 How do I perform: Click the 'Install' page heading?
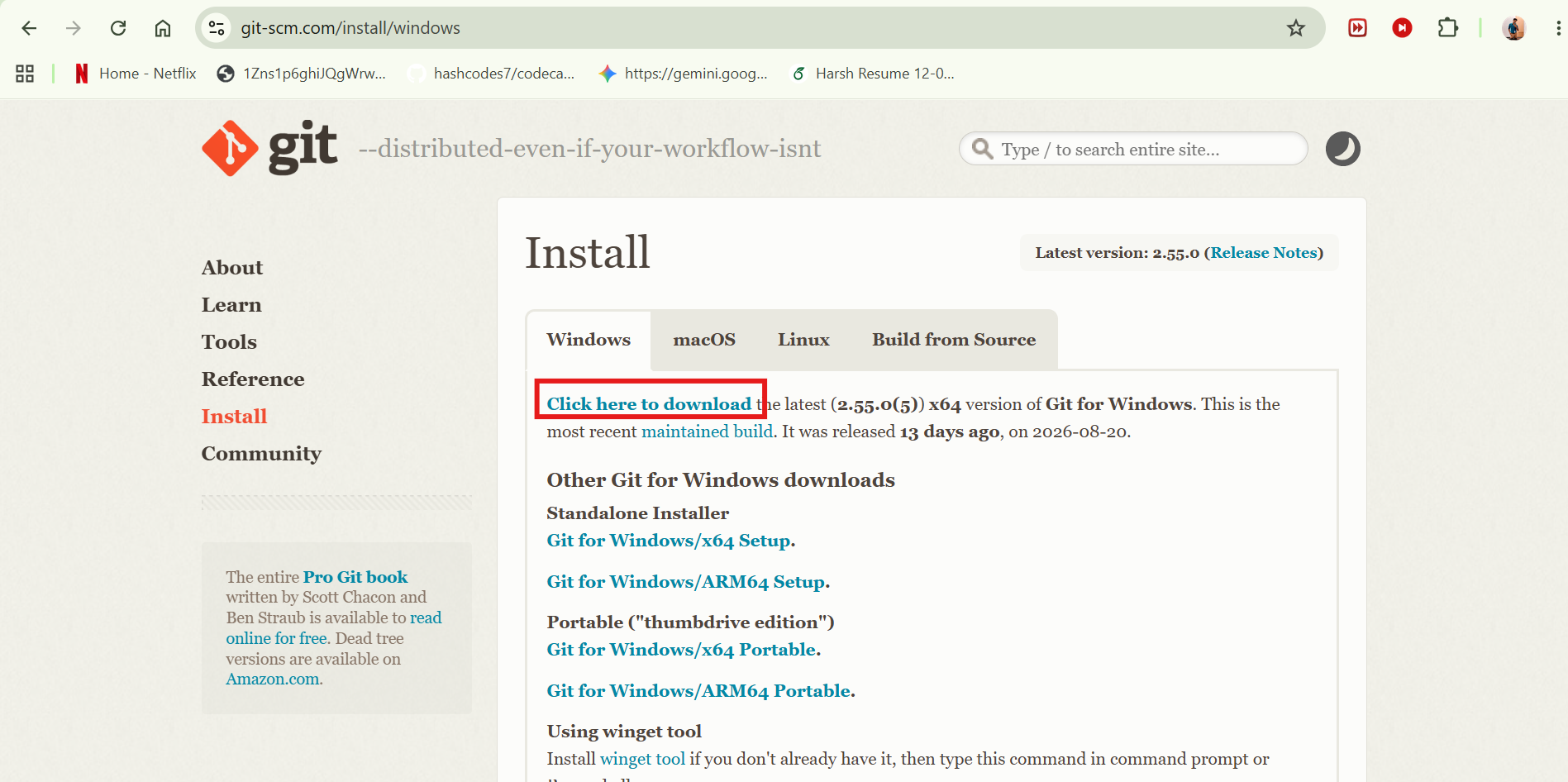coord(588,252)
